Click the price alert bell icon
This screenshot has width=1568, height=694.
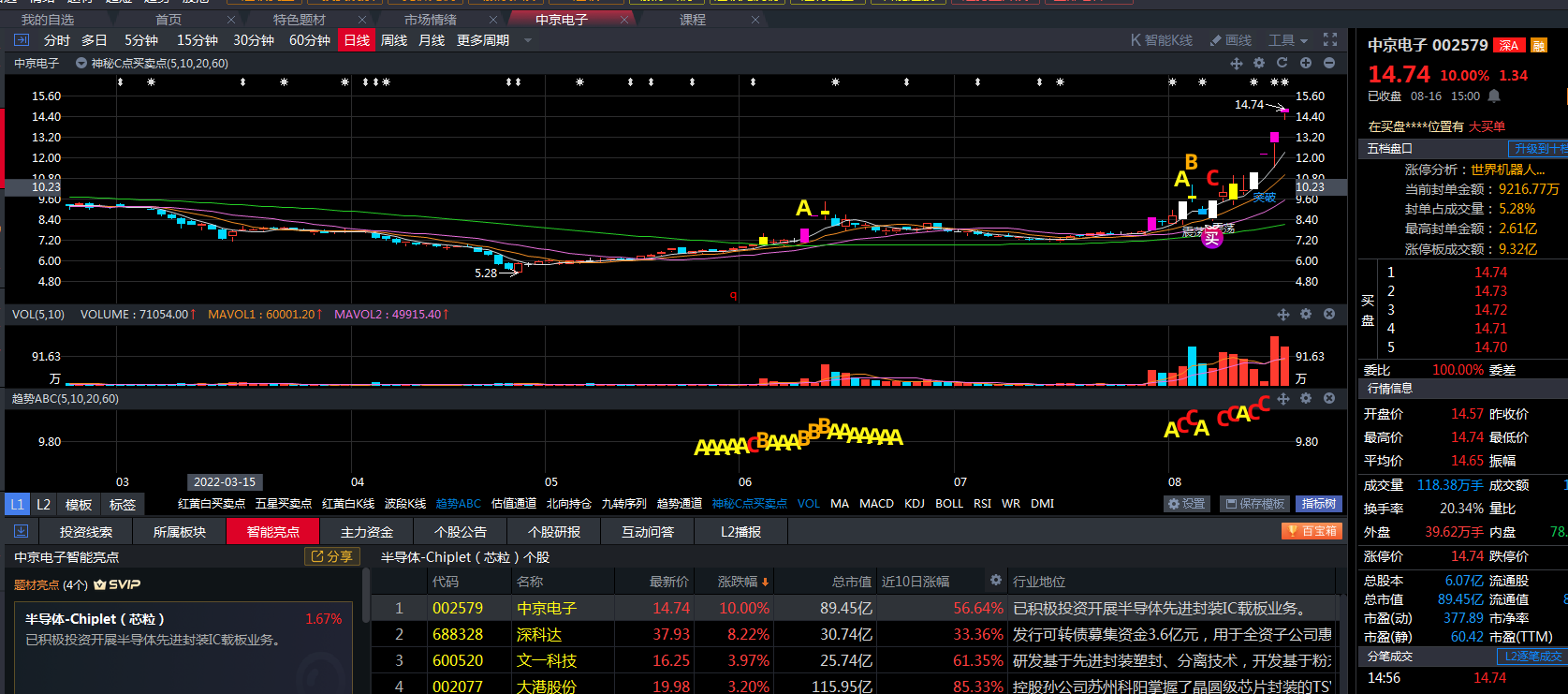[1494, 96]
